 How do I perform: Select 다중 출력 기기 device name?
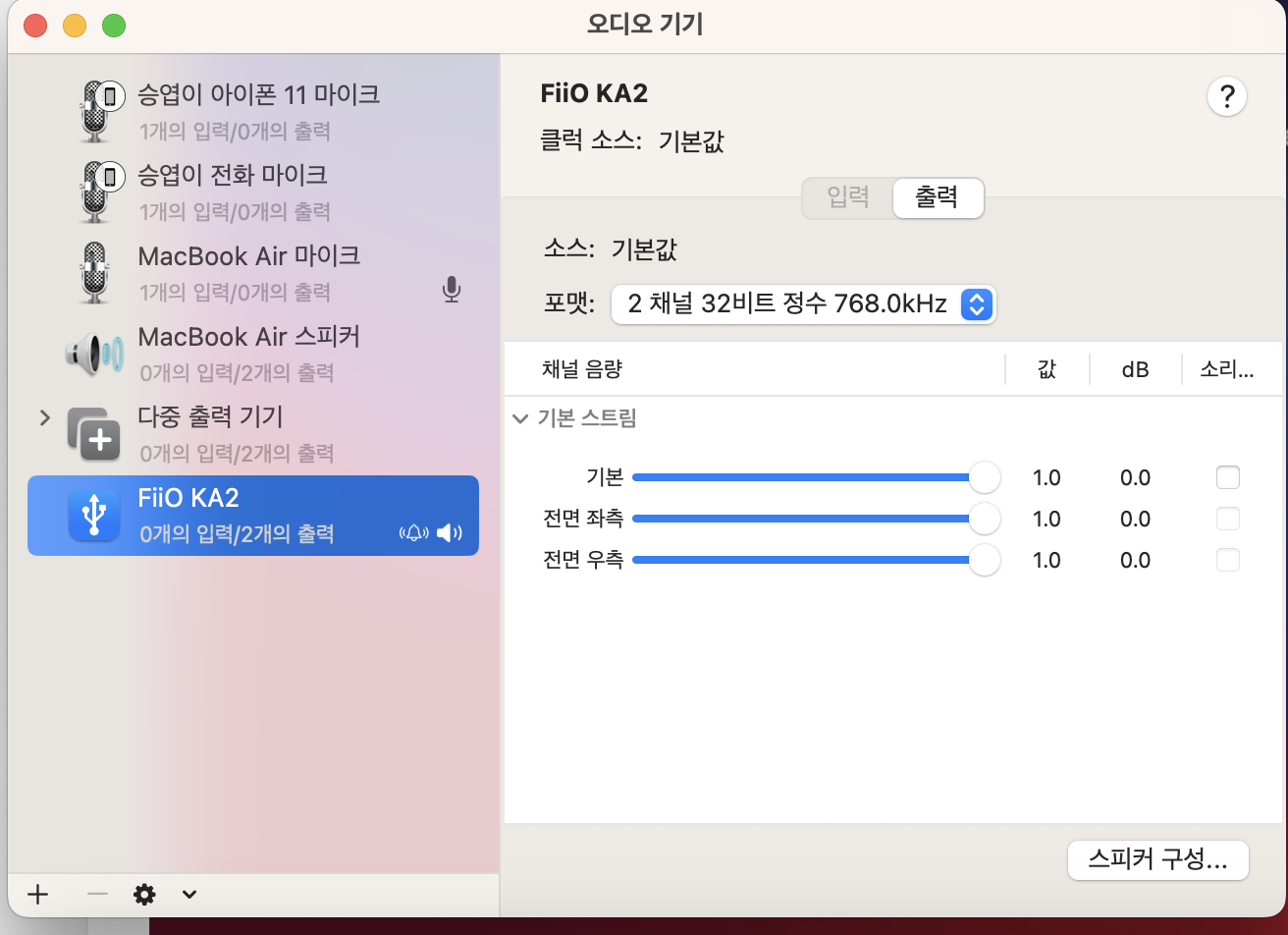[x=210, y=417]
